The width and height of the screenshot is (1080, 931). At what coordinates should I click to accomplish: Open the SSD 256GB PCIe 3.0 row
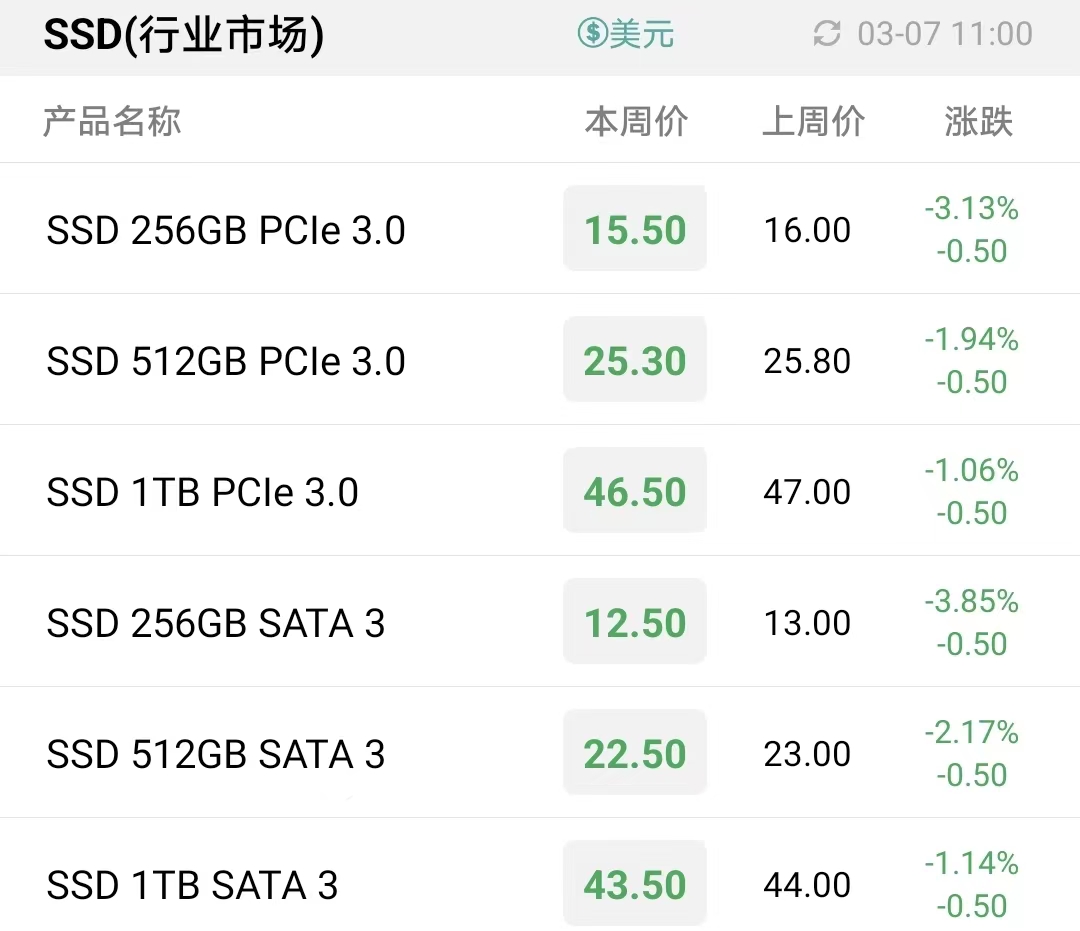pos(540,229)
